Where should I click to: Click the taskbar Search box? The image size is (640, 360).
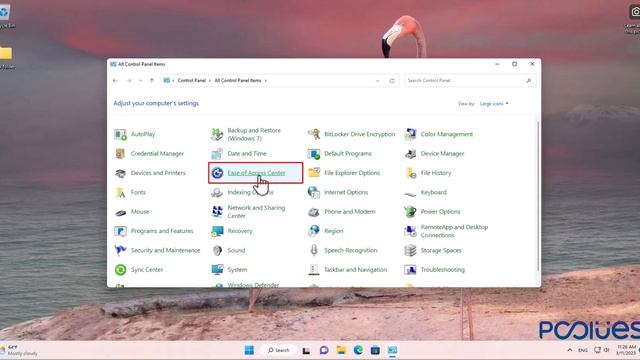point(279,350)
